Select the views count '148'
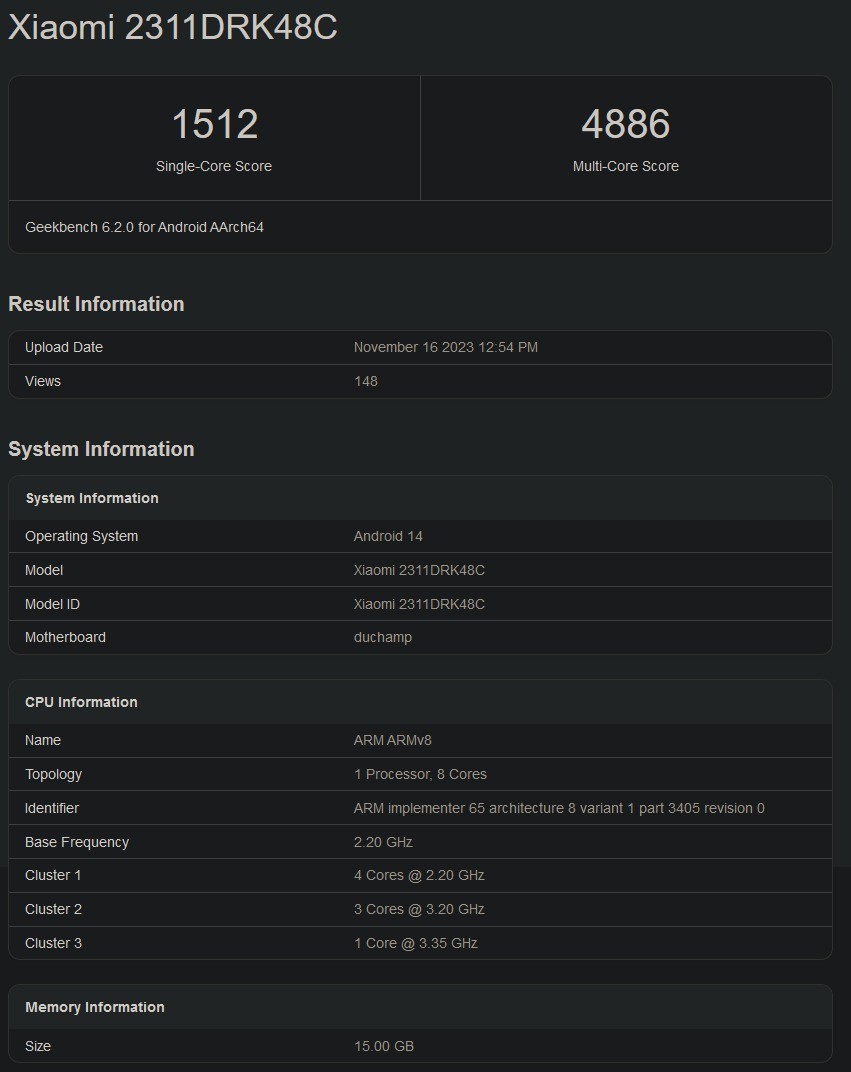This screenshot has height=1072, width=851. point(366,381)
